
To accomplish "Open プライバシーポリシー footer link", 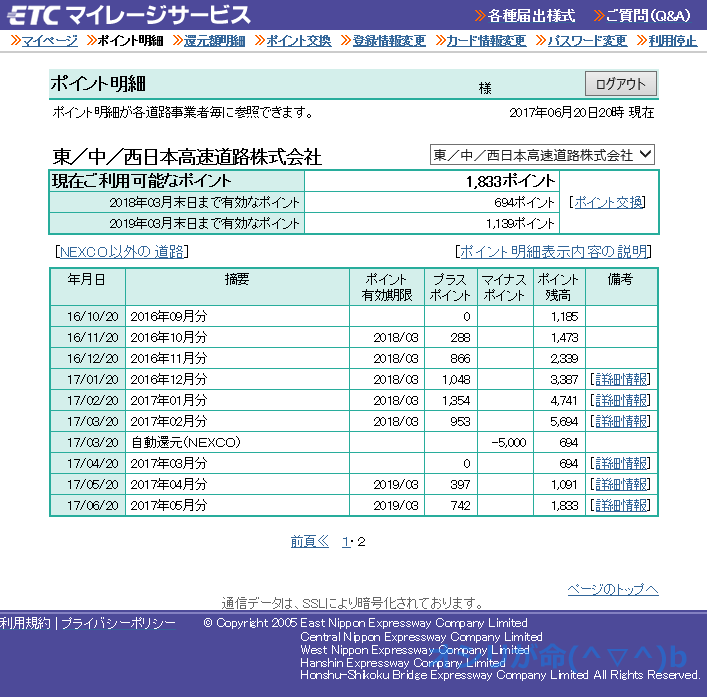I will coord(119,623).
